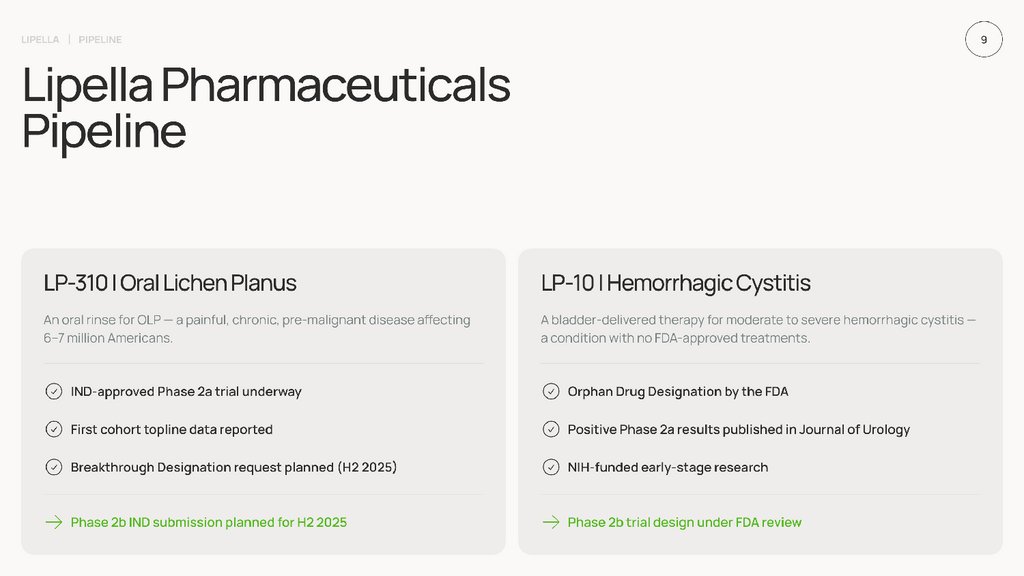Click check icon beside NIH-funded early-stage research

click(551, 467)
